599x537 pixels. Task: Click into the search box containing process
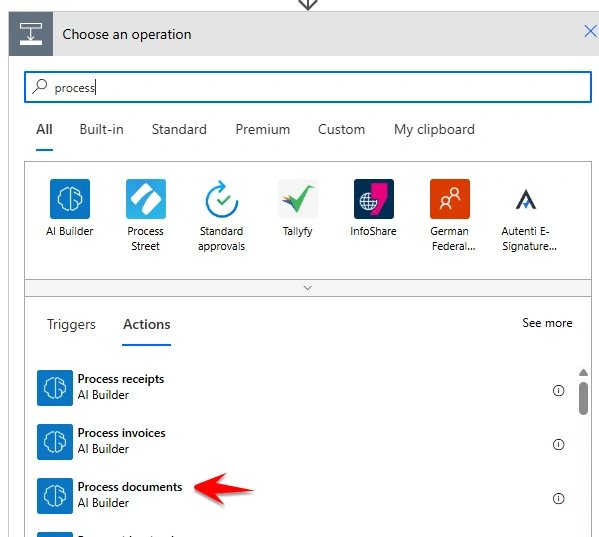(308, 87)
